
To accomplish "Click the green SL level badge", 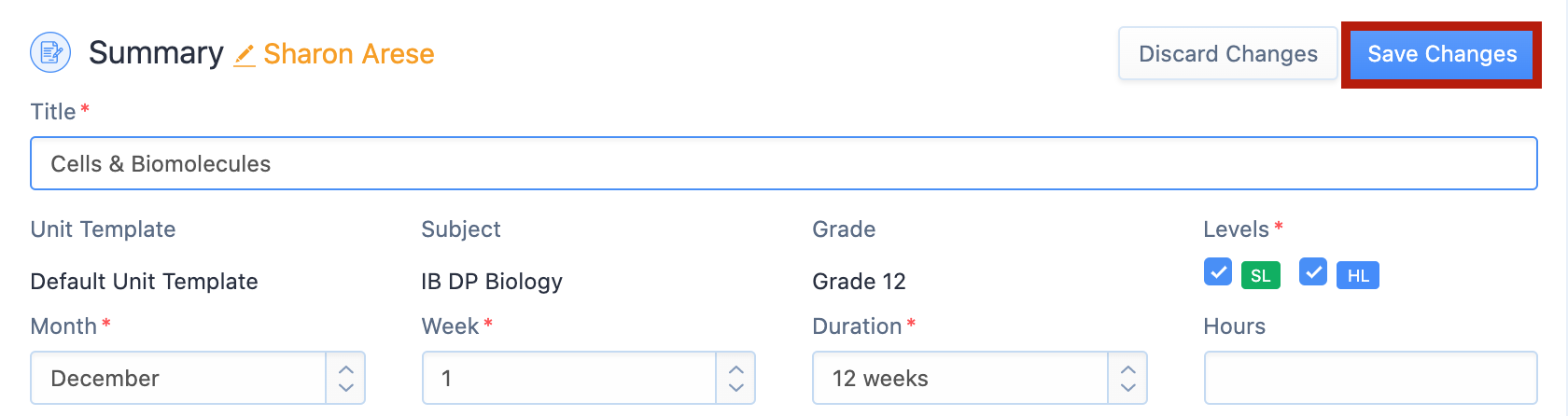I will 1260,275.
